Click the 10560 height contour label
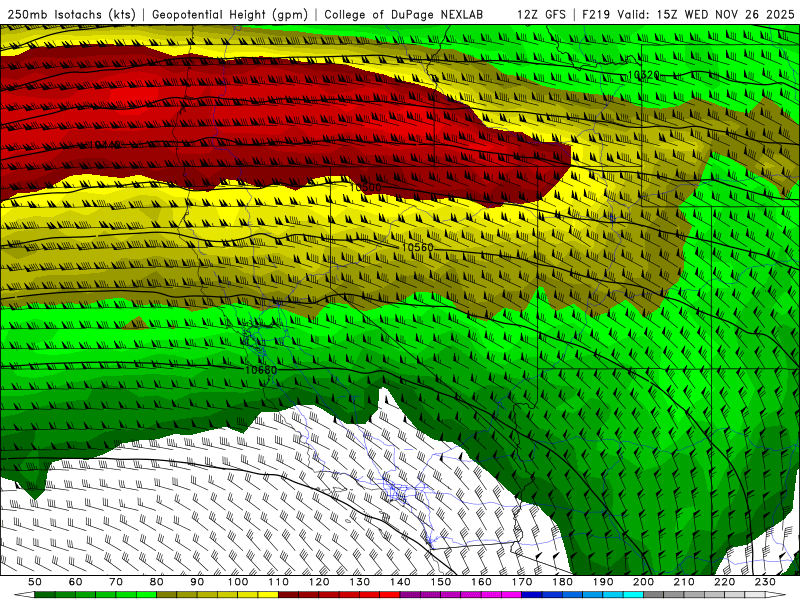Image resolution: width=800 pixels, height=600 pixels. tap(417, 247)
